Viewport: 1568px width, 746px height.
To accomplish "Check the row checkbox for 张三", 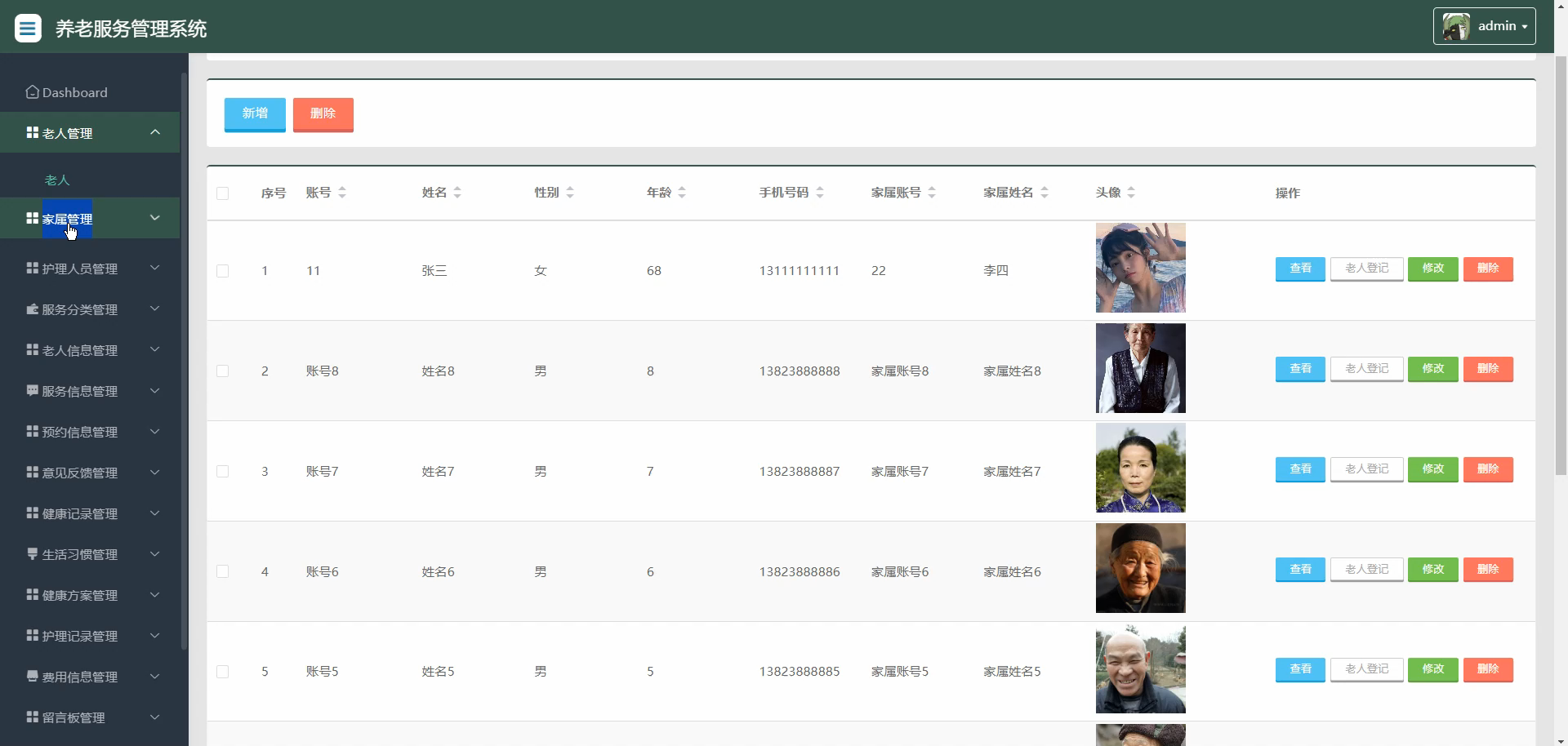I will click(x=222, y=271).
